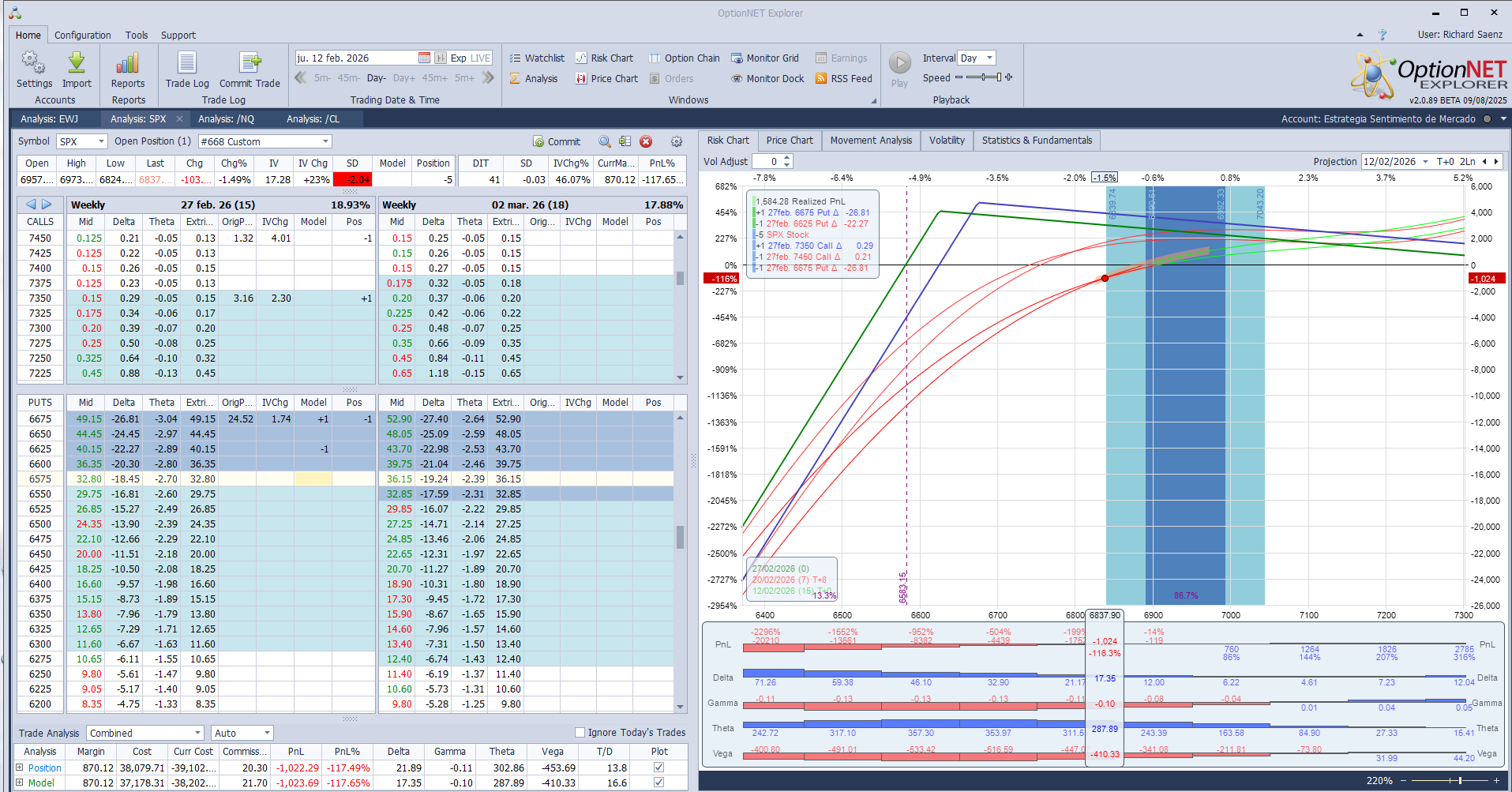Toggle the LIVE mode button
The image size is (1512, 792).
point(481,58)
